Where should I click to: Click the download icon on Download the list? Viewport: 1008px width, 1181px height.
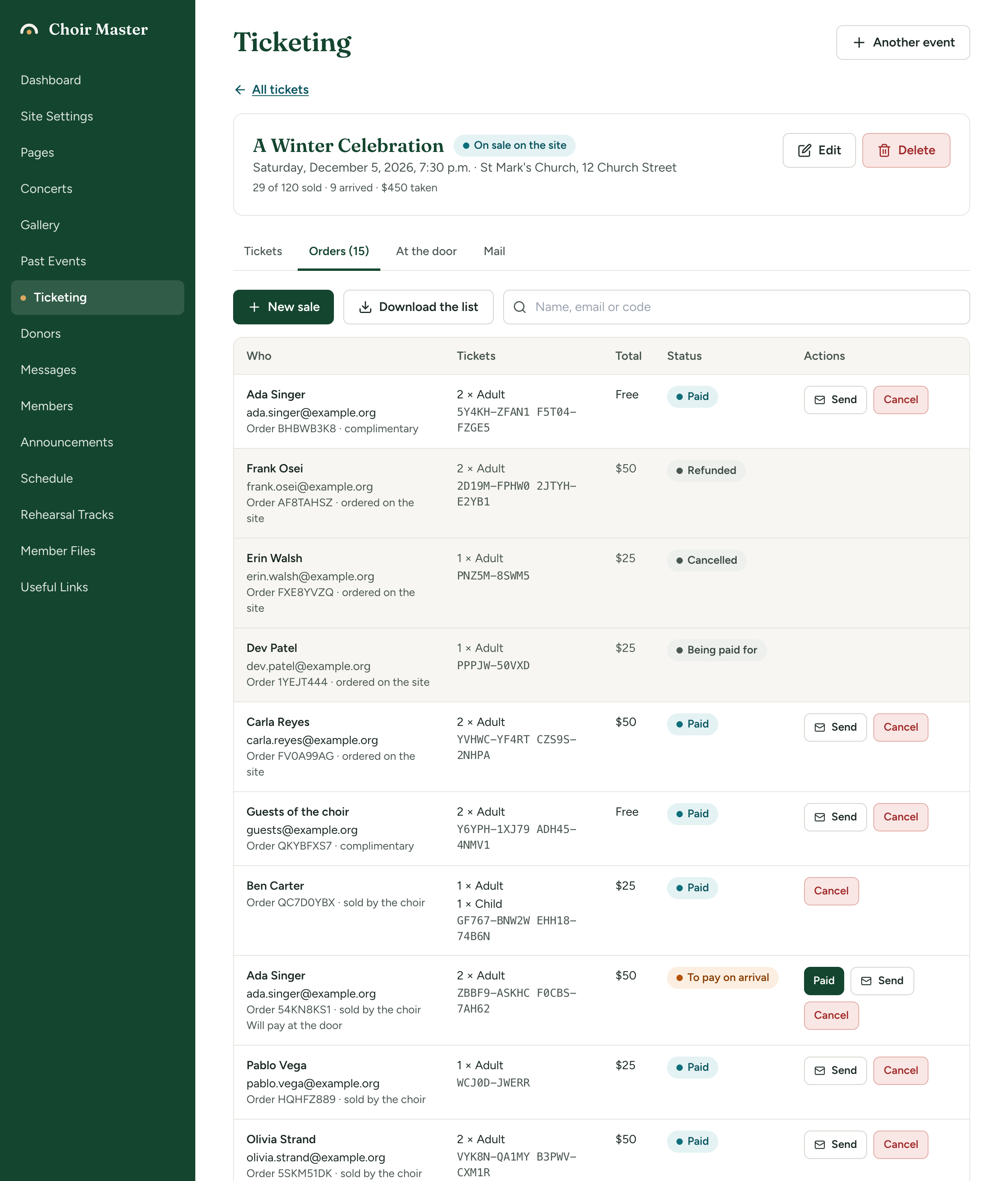coord(365,307)
